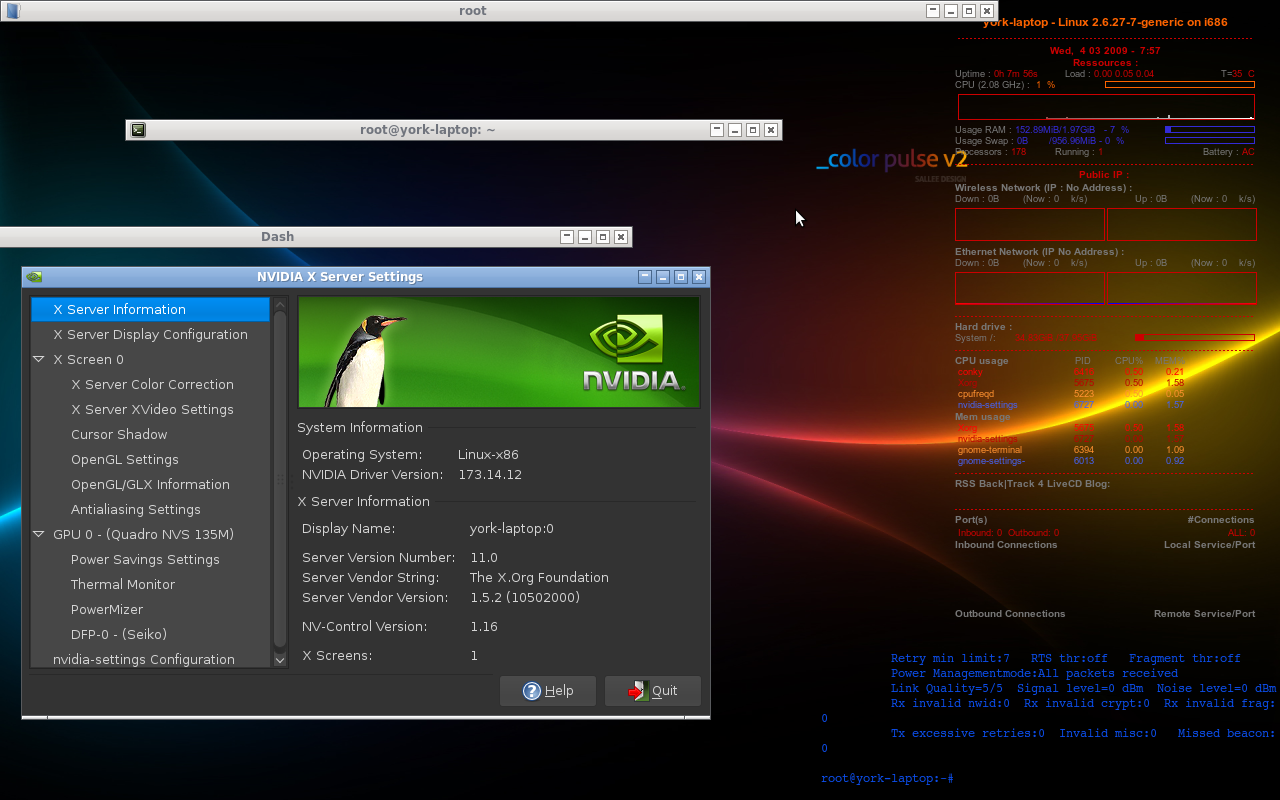This screenshot has width=1280, height=800.
Task: Click the NVIDIA penguin banner image
Action: (499, 352)
